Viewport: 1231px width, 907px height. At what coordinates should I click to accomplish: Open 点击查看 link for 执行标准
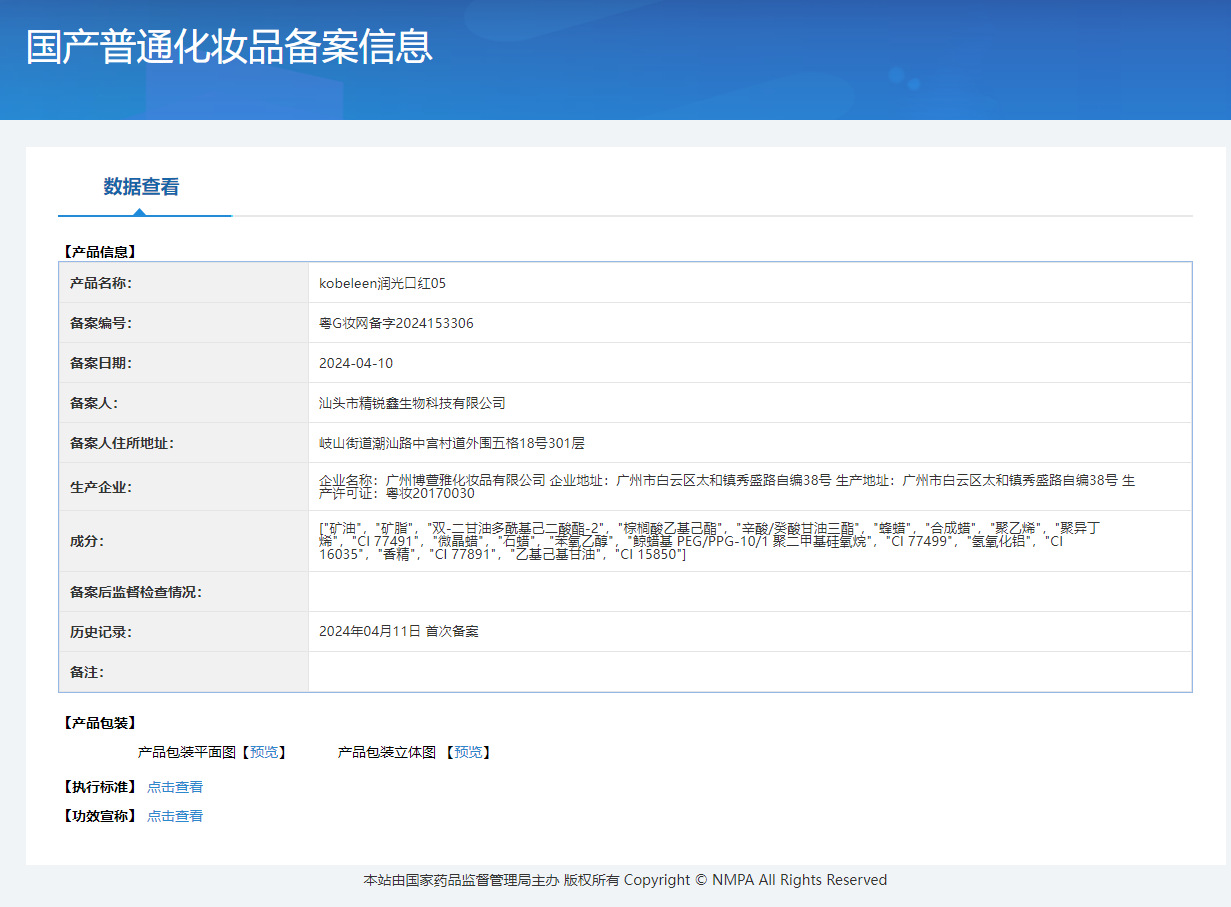pos(175,787)
